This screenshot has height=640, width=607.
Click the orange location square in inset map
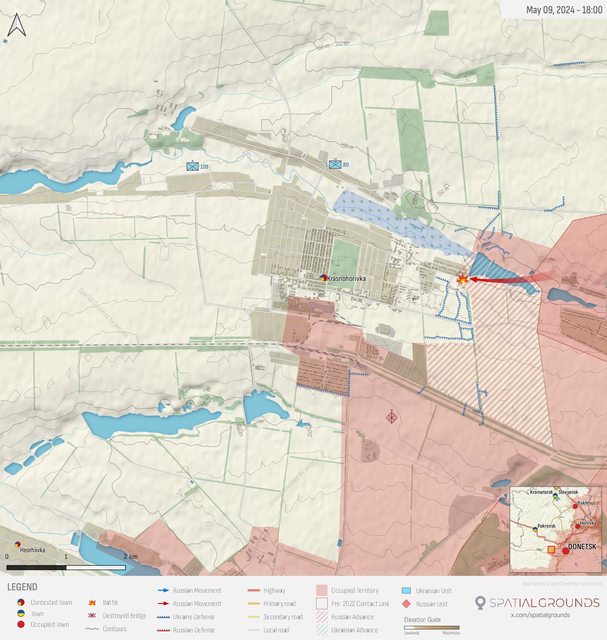pyautogui.click(x=549, y=550)
